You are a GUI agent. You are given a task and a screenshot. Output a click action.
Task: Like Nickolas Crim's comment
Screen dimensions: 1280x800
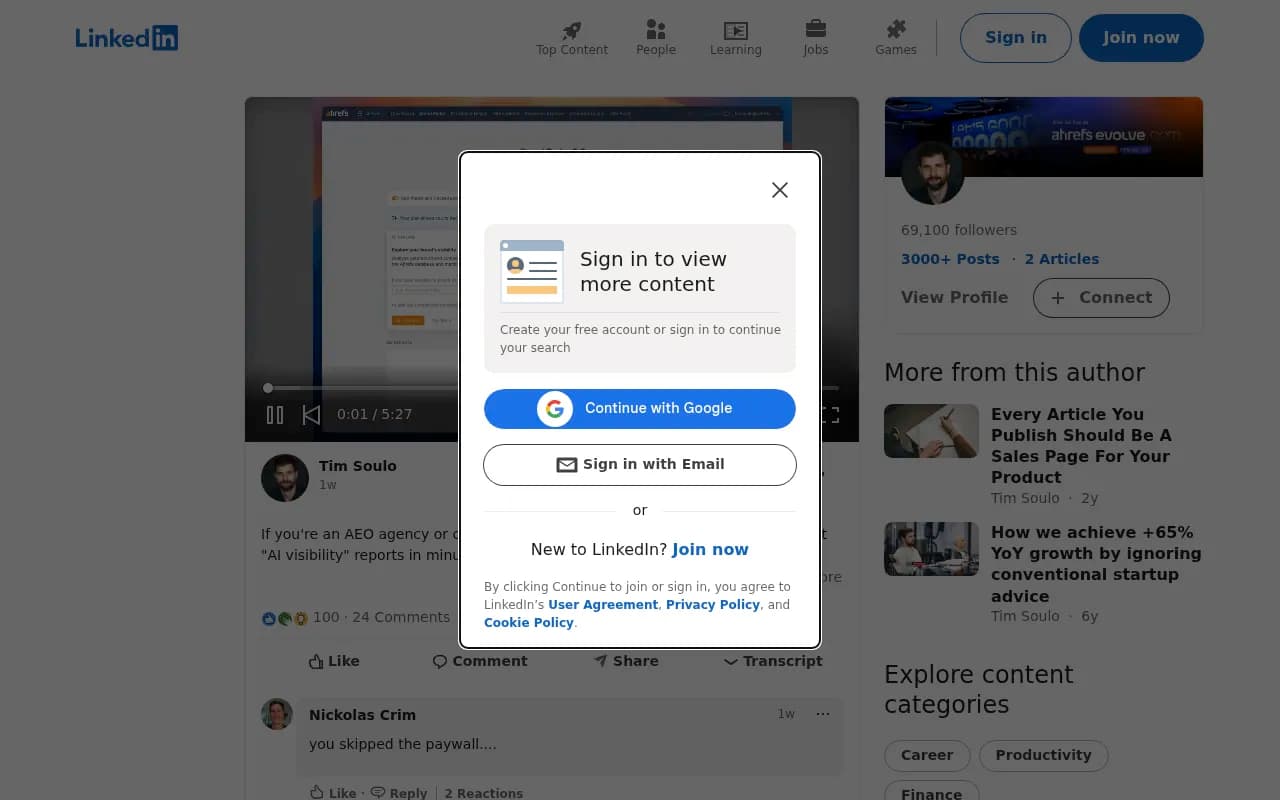click(333, 793)
